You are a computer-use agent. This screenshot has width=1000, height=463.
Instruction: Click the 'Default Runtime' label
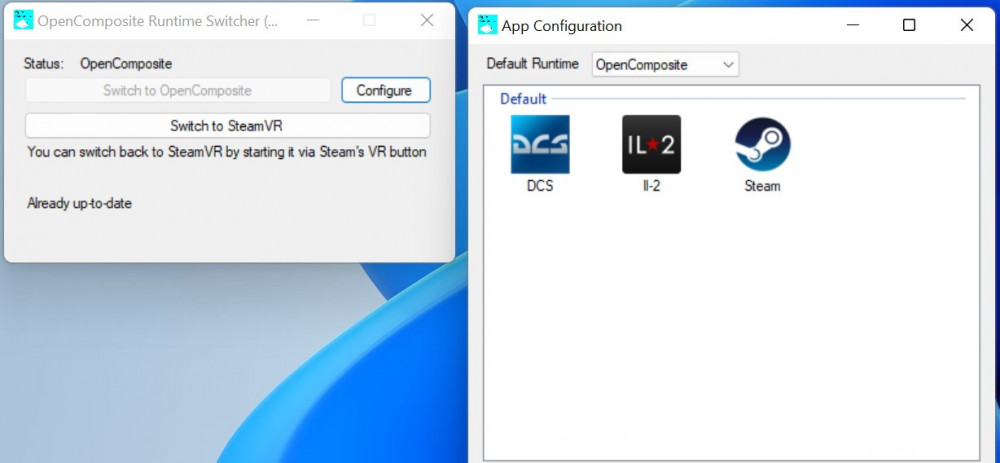533,64
